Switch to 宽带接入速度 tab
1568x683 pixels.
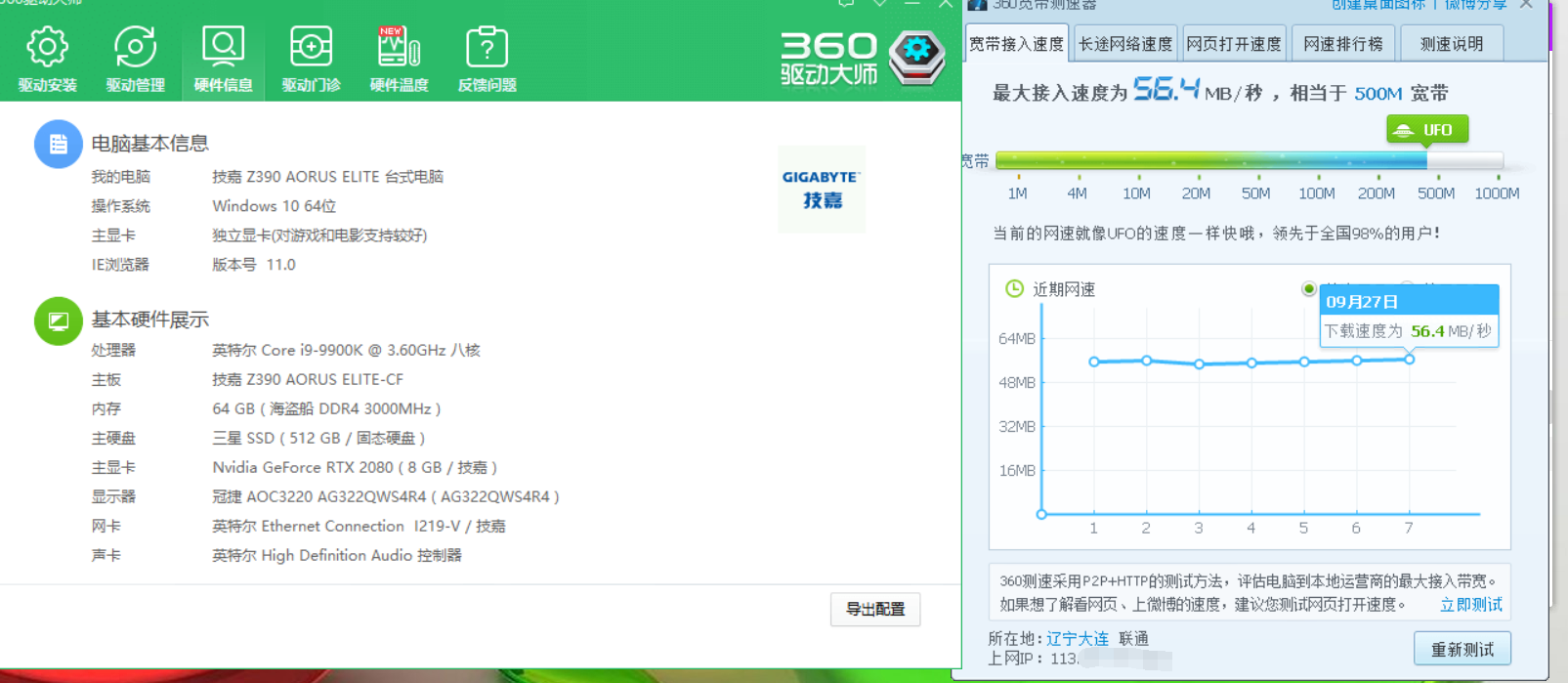1016,44
